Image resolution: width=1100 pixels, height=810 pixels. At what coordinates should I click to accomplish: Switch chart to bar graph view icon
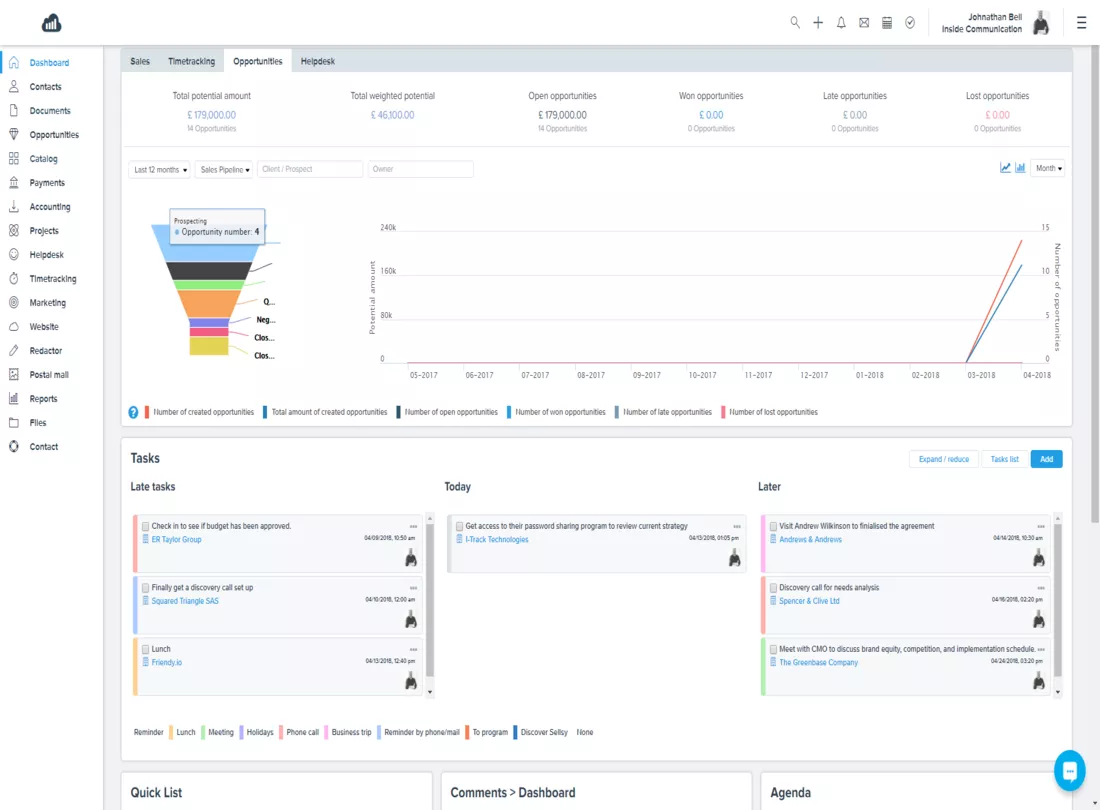[x=1020, y=168]
